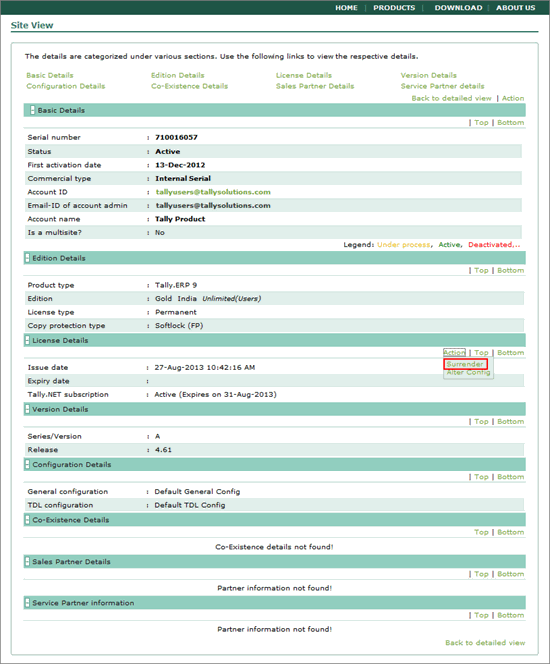Click Action link beside Back to detailed view
Viewport: 550px width, 664px height.
pyautogui.click(x=513, y=98)
